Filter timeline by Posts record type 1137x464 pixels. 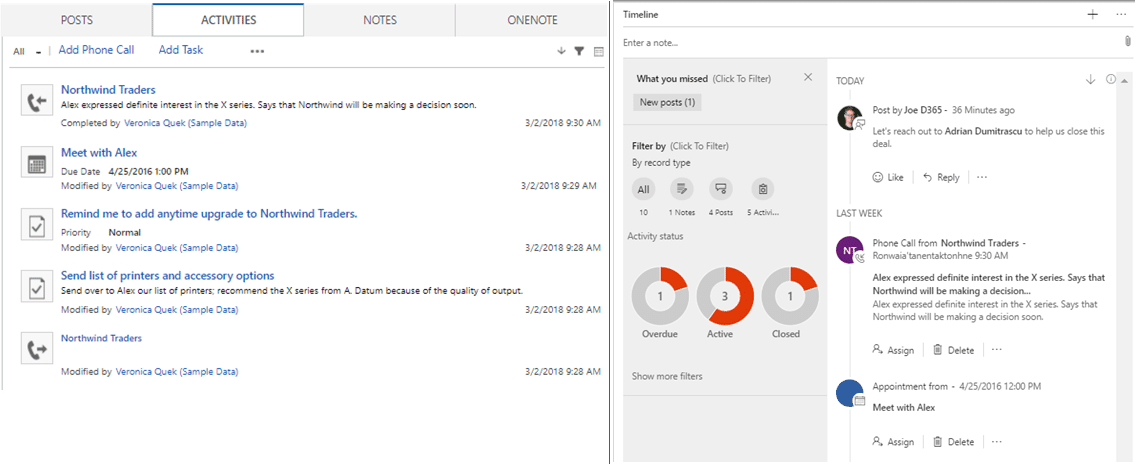coord(721,190)
